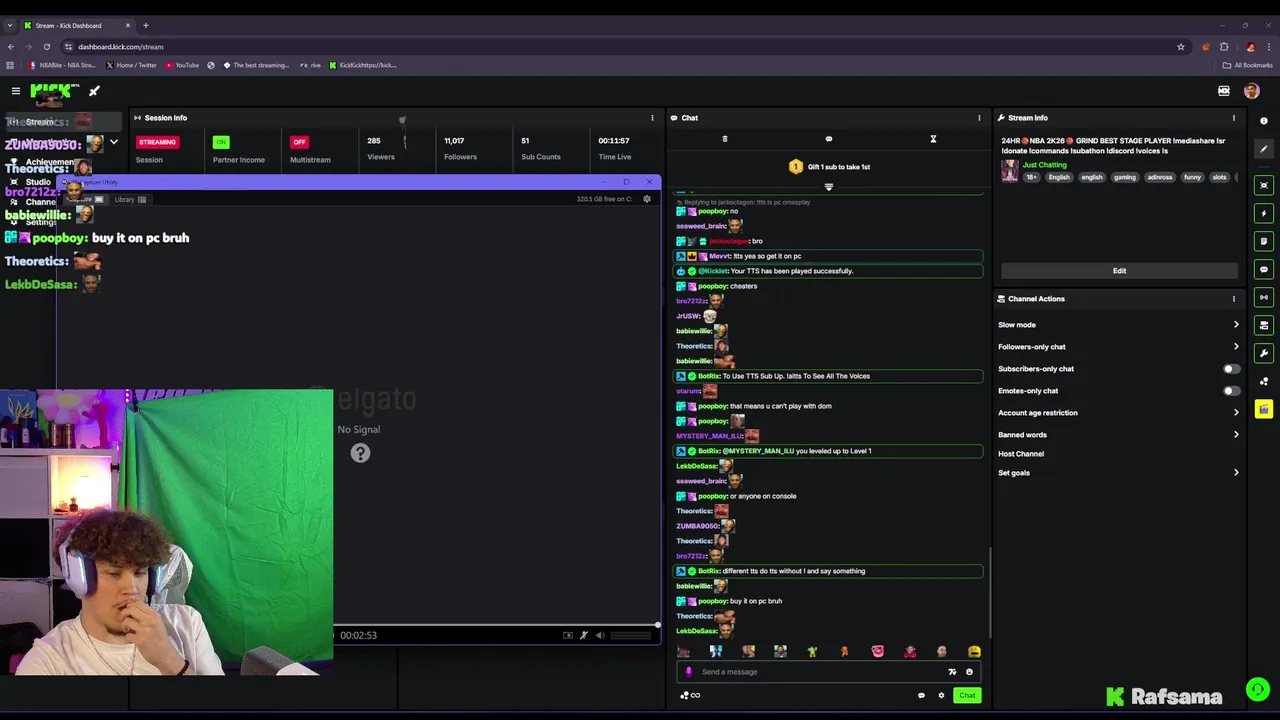Open the Channel Actions three-dot menu

[x=1233, y=299]
